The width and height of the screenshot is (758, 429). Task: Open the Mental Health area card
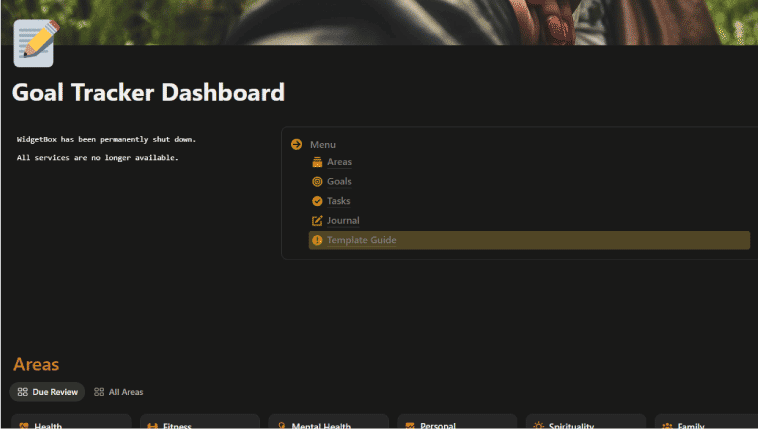(x=329, y=422)
